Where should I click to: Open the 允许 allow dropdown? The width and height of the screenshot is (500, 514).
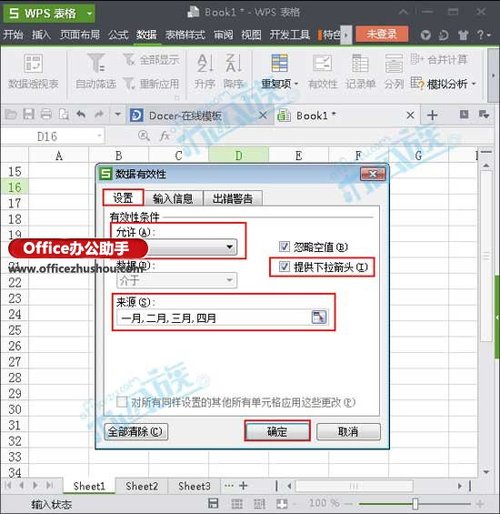(x=229, y=247)
